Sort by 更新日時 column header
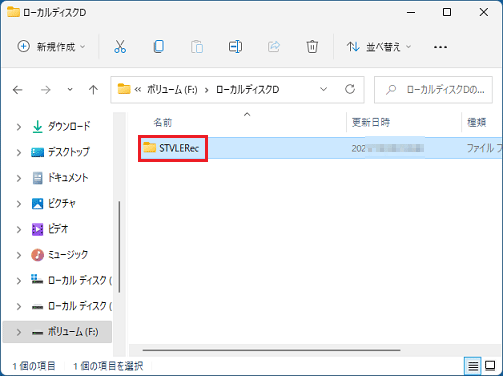Screen dimensions: 503x376 (371, 123)
